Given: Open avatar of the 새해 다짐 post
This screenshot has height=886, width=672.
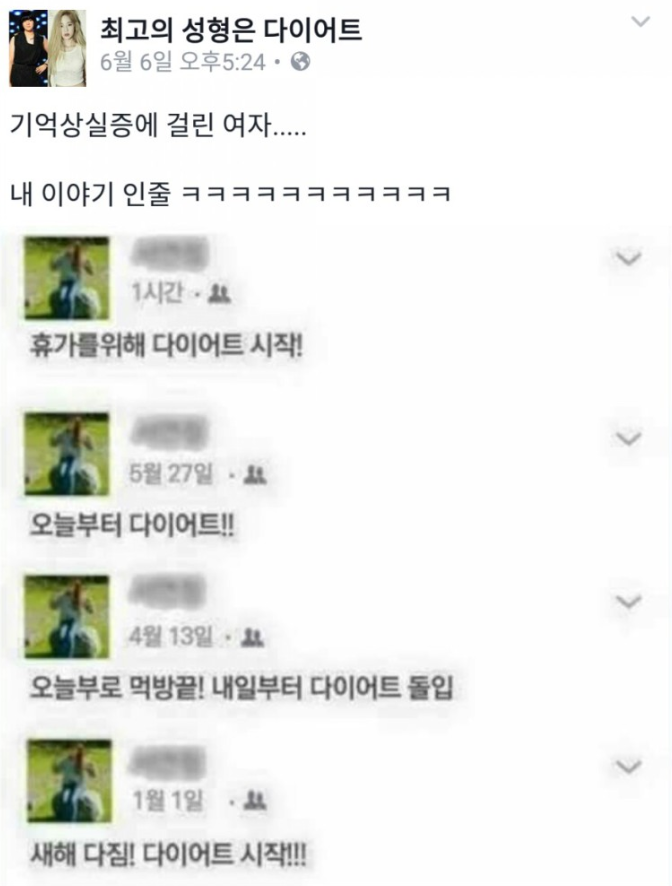Looking at the screenshot, I should click(70, 781).
